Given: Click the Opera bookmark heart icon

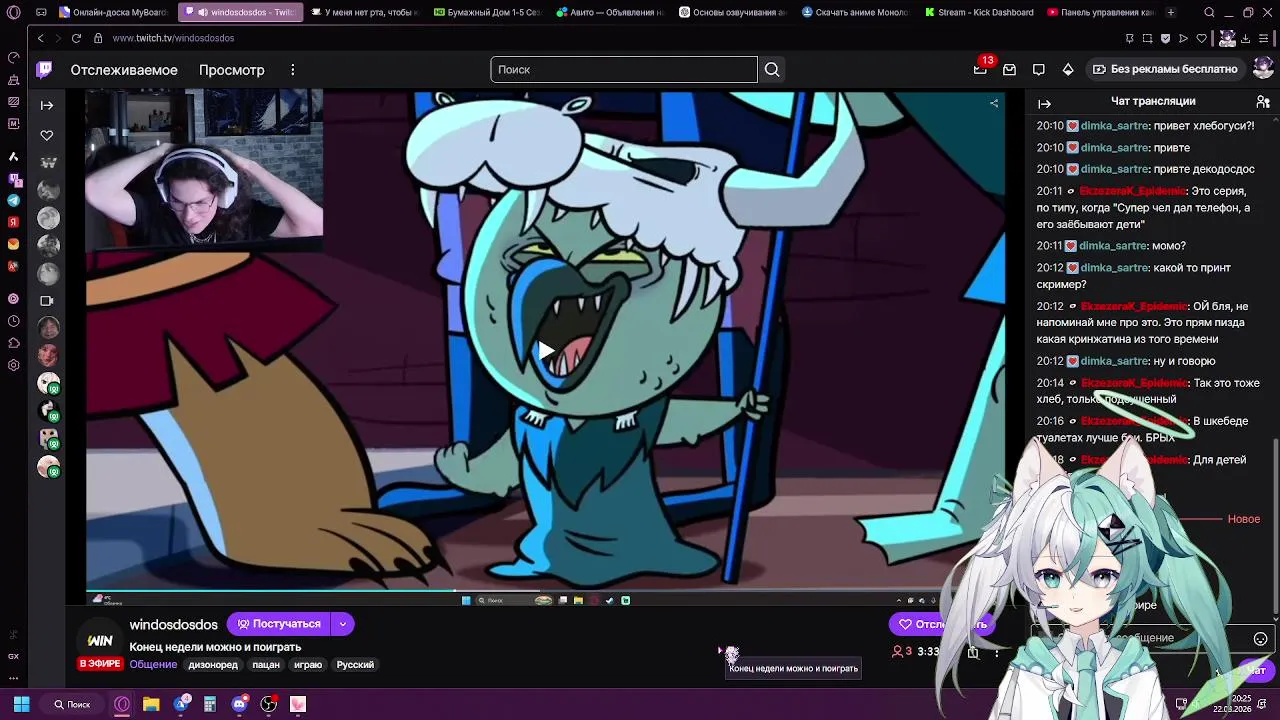Looking at the screenshot, I should [1201, 38].
